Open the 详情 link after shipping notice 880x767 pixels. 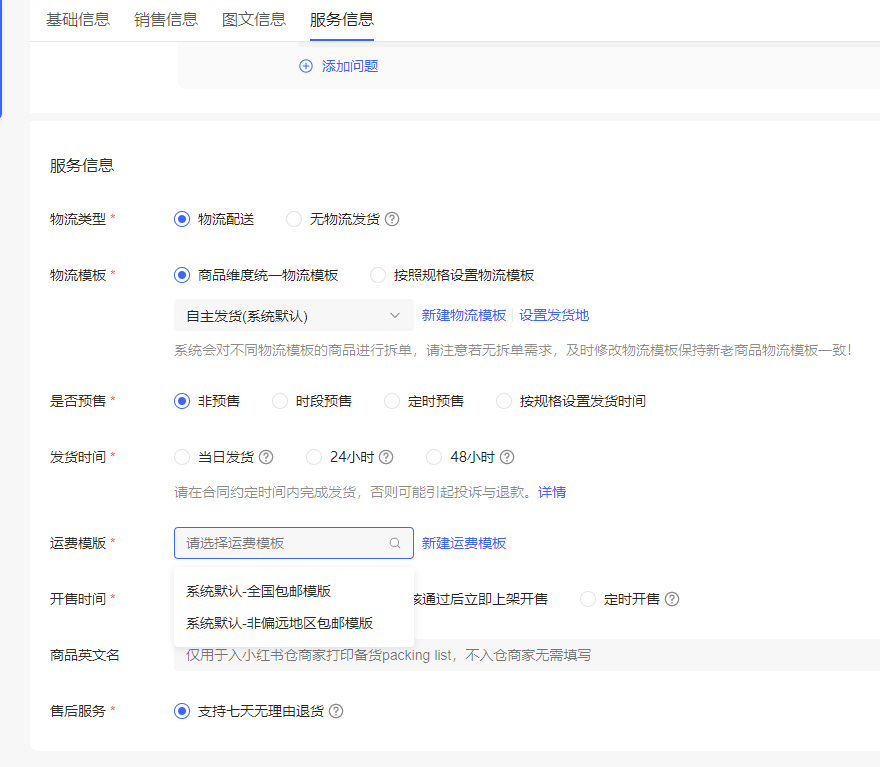(552, 492)
